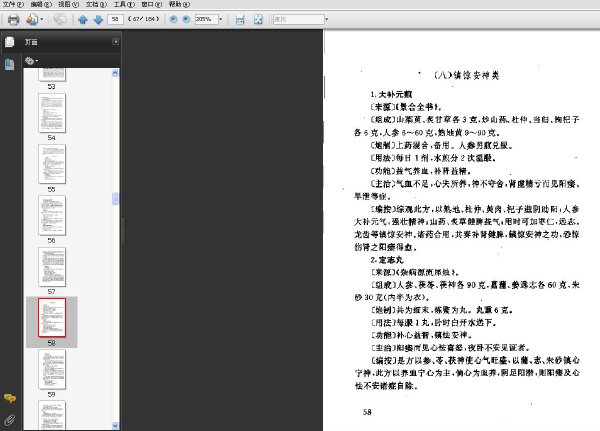
Task: Click the fit-width scrolling mode icon
Action: 238,19
